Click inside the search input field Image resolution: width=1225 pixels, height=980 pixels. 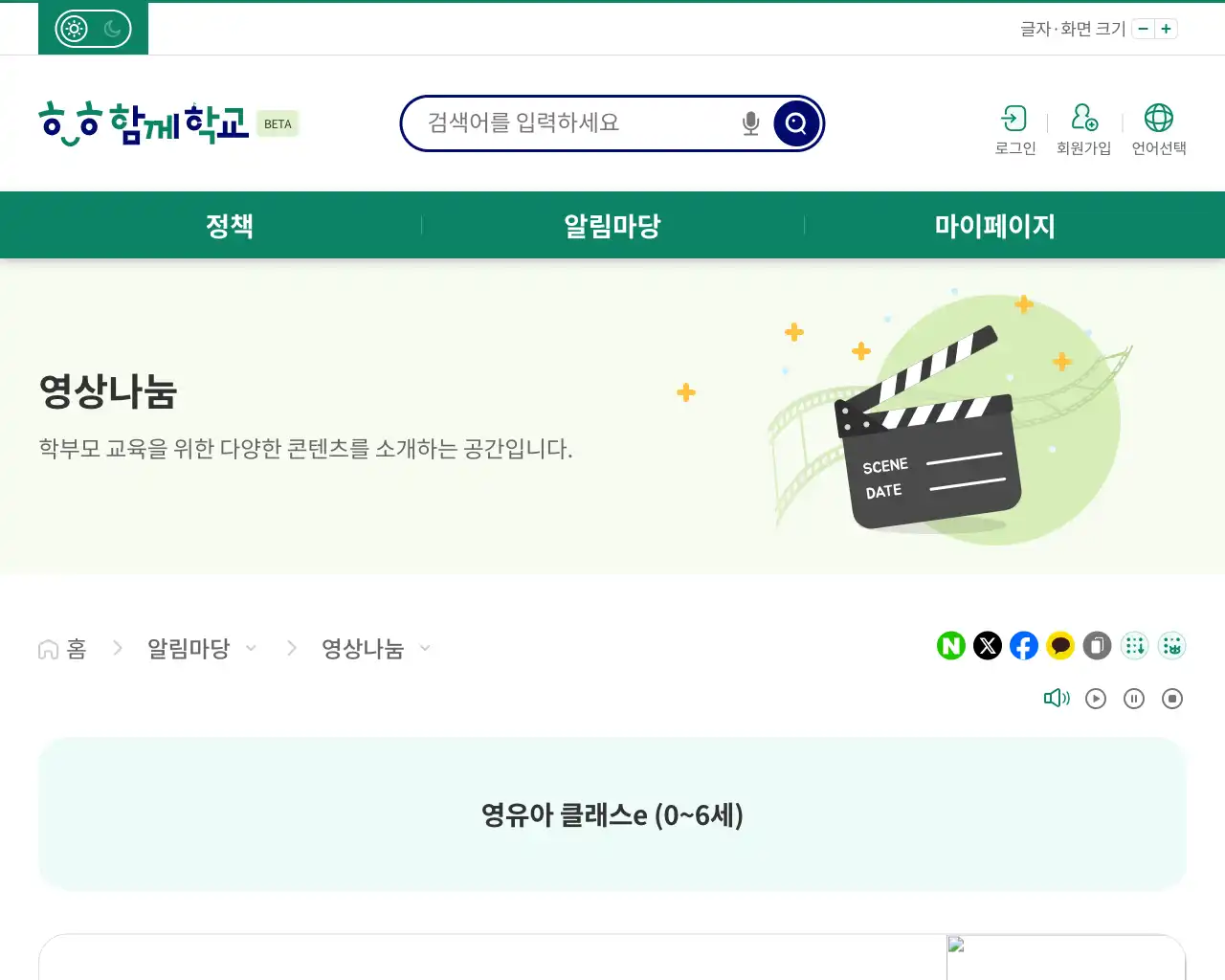point(574,122)
